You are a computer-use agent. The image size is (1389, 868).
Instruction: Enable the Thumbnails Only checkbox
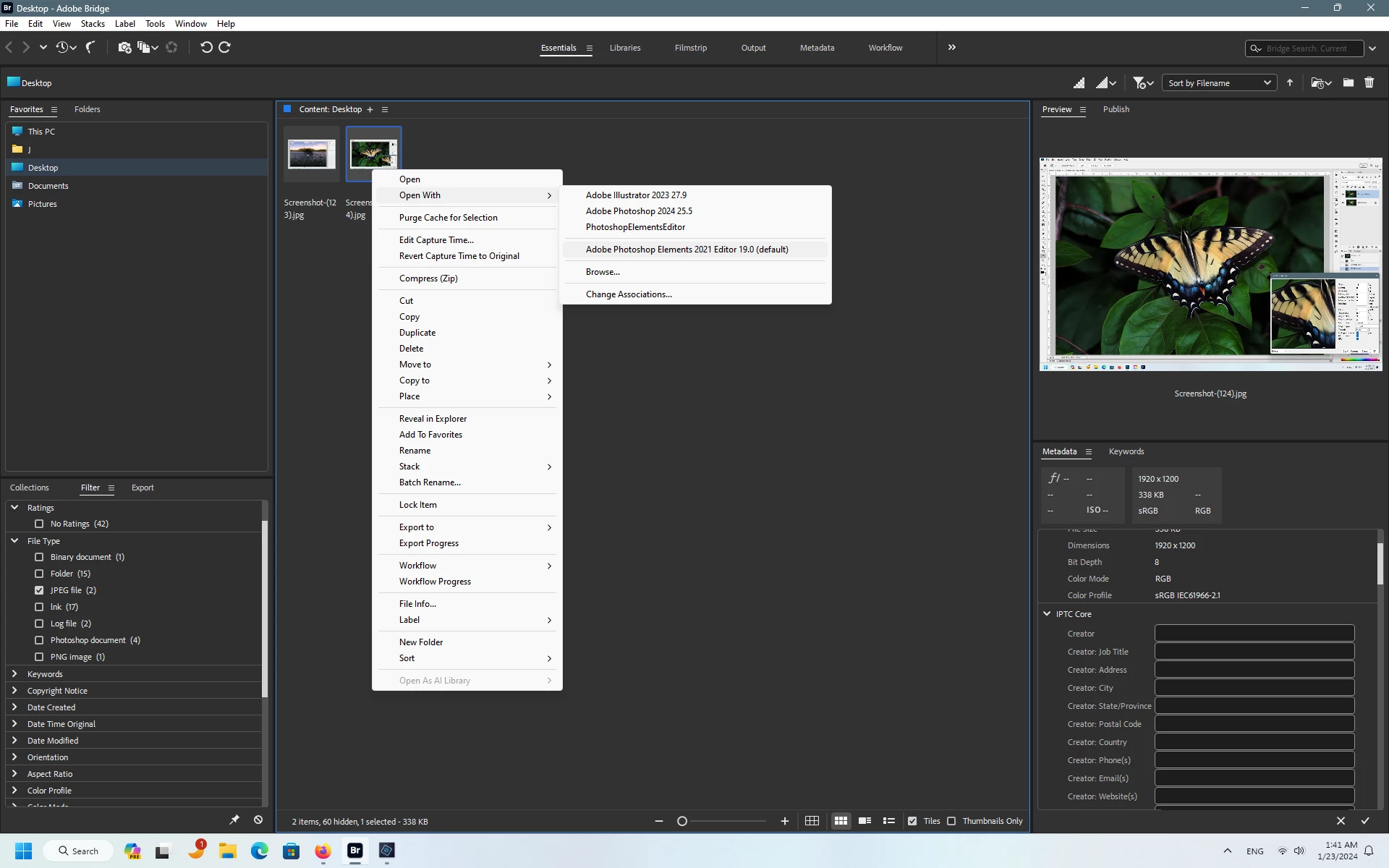pyautogui.click(x=951, y=821)
